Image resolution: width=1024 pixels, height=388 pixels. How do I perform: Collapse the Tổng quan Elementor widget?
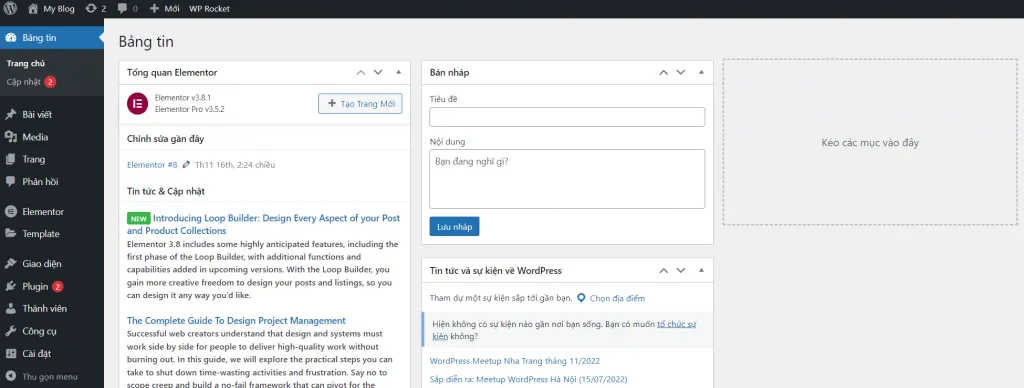pyautogui.click(x=398, y=73)
